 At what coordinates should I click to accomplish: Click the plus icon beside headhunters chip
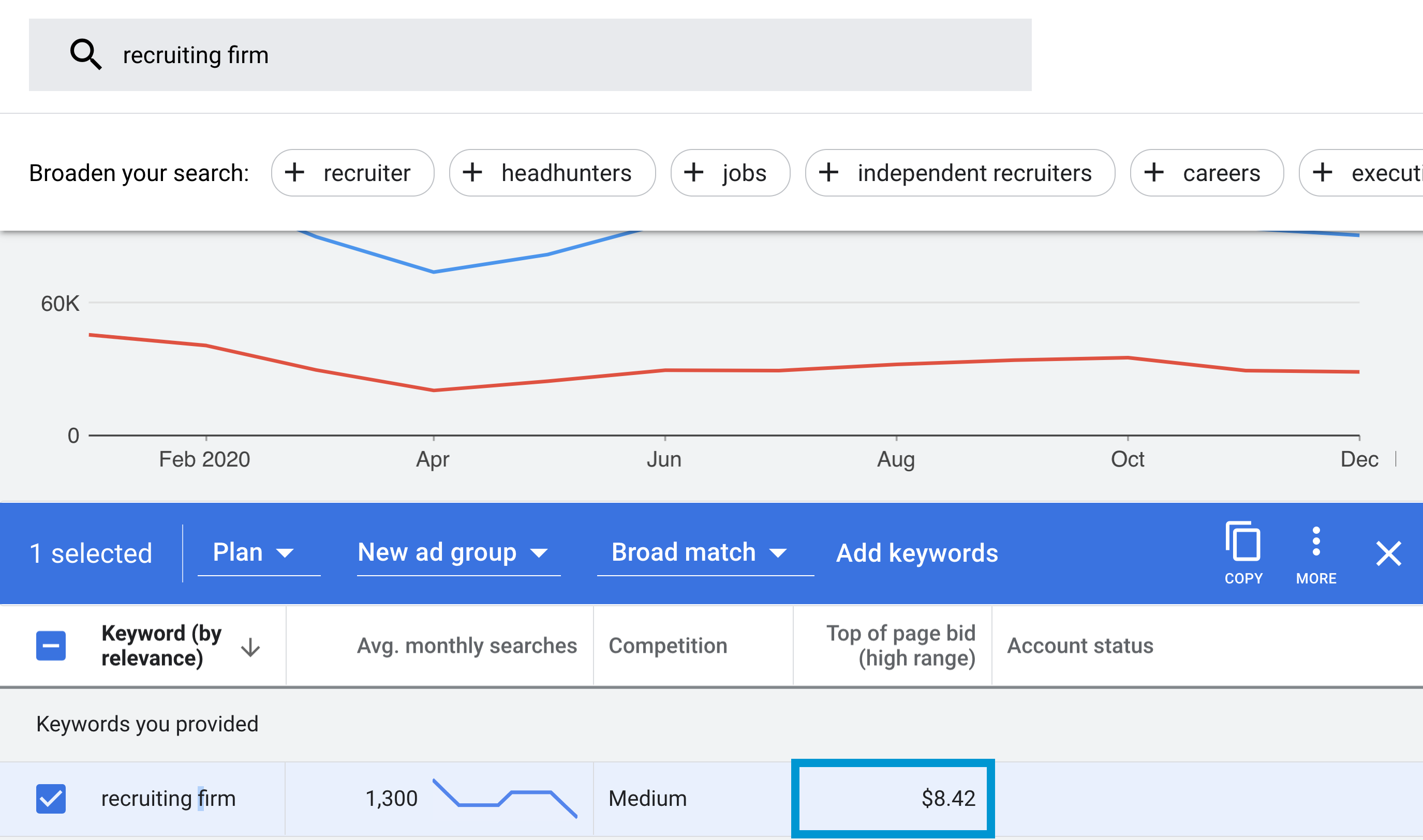473,173
